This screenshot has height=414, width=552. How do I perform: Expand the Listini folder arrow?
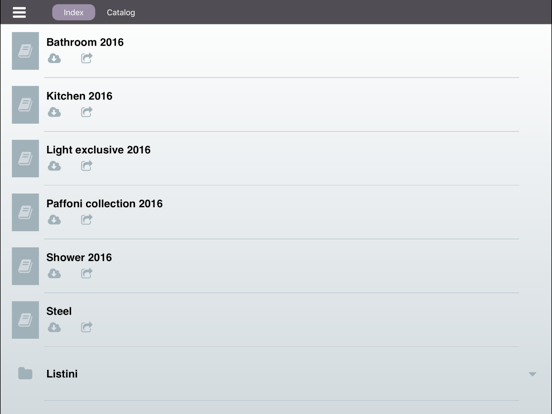(532, 374)
